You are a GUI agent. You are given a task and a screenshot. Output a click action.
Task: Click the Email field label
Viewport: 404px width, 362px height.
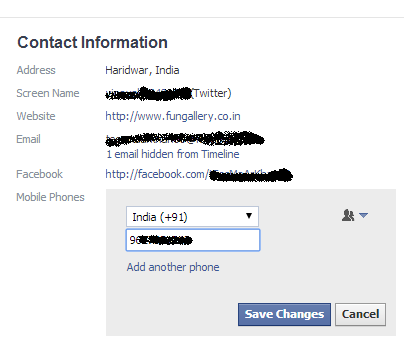pos(28,139)
